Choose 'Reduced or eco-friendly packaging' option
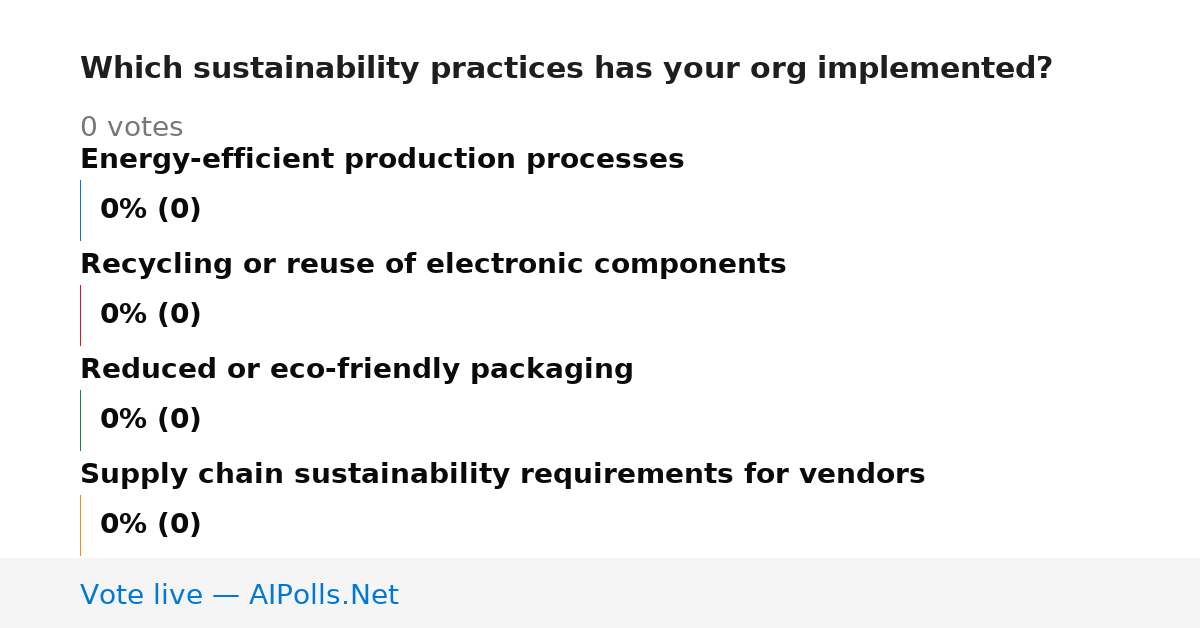 pos(357,370)
